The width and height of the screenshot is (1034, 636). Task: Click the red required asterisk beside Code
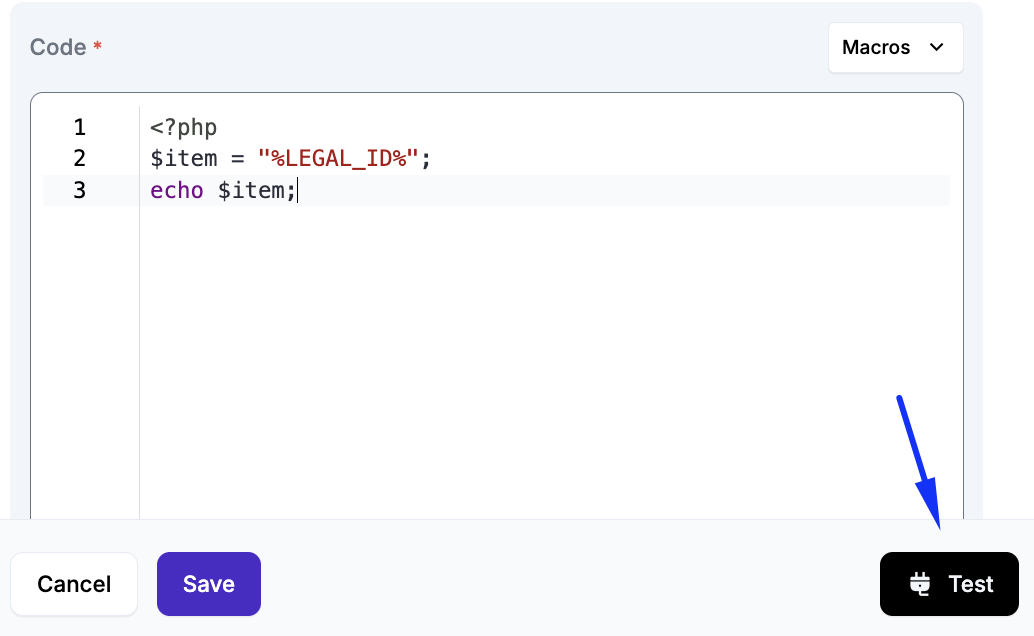tap(98, 46)
